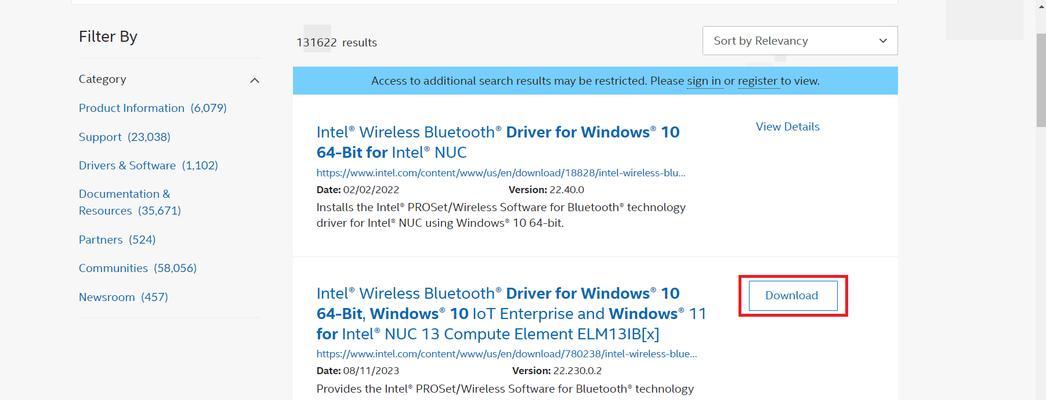
Task: Open Intel NUC Bluetooth driver result title
Action: 498,142
